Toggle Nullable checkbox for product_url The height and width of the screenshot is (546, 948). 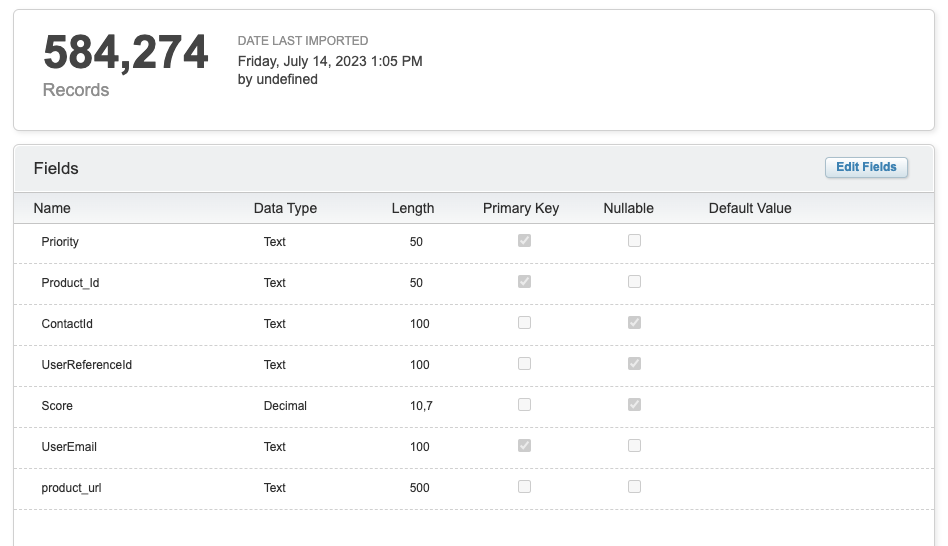(634, 487)
